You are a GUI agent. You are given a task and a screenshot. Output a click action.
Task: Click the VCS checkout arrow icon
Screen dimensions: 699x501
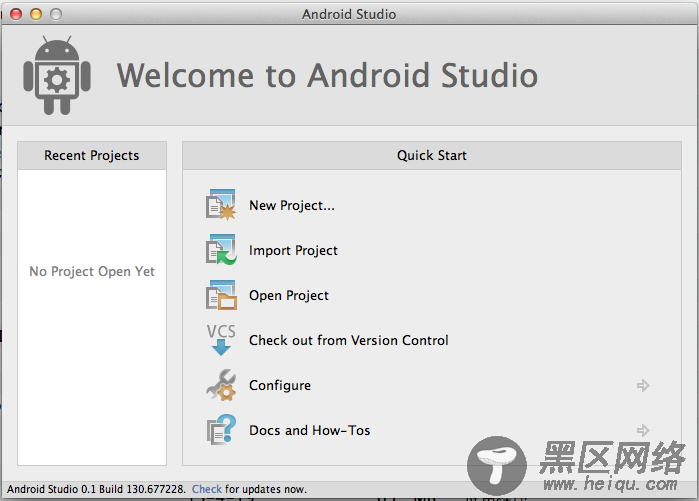(x=221, y=340)
